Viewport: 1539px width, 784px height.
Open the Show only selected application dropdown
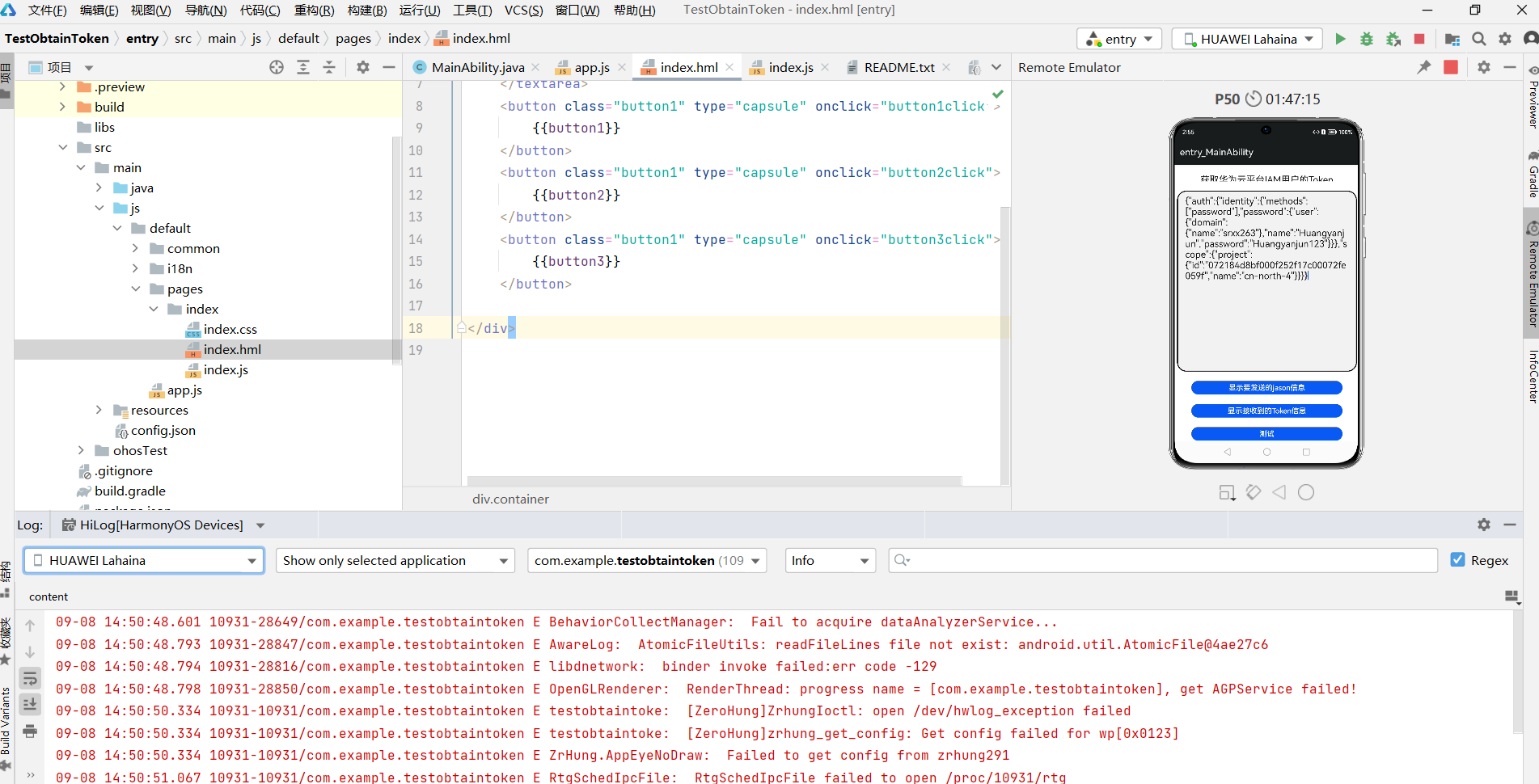tap(395, 560)
